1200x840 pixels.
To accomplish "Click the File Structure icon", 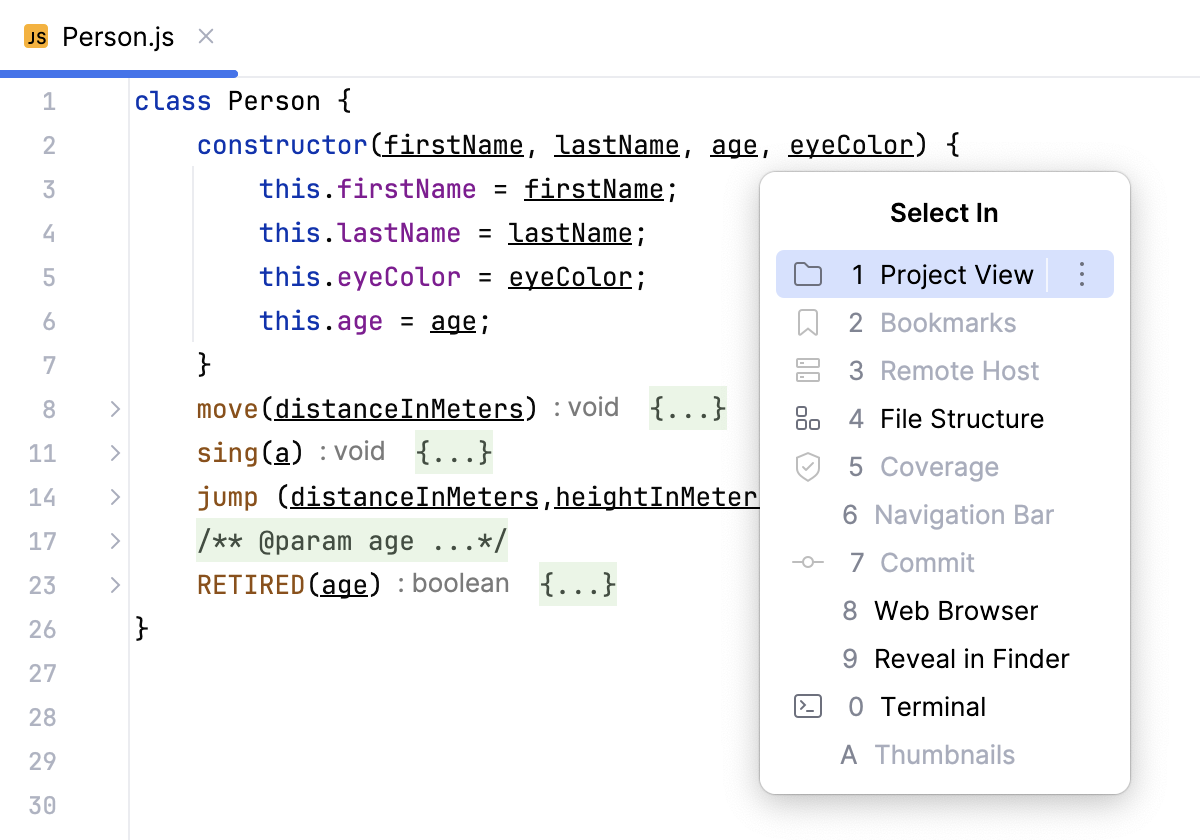I will 807,419.
